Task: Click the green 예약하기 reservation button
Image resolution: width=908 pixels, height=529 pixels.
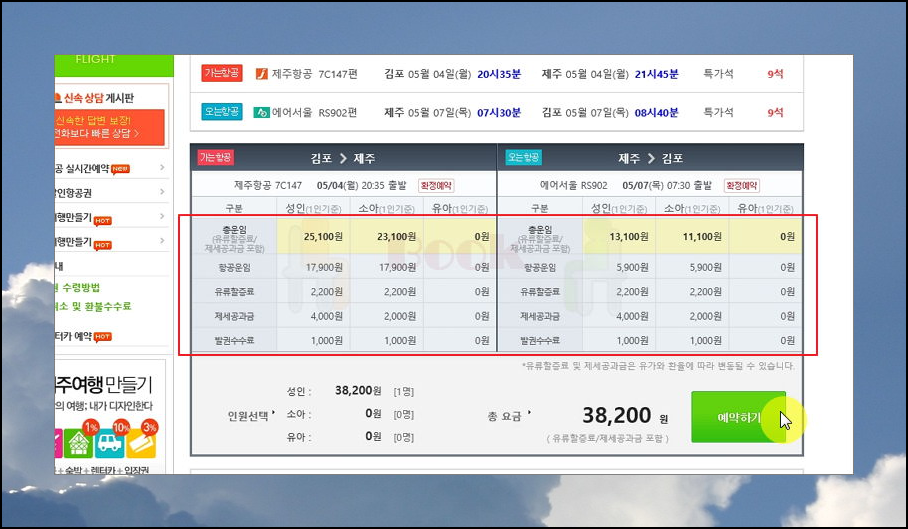Action: click(738, 417)
